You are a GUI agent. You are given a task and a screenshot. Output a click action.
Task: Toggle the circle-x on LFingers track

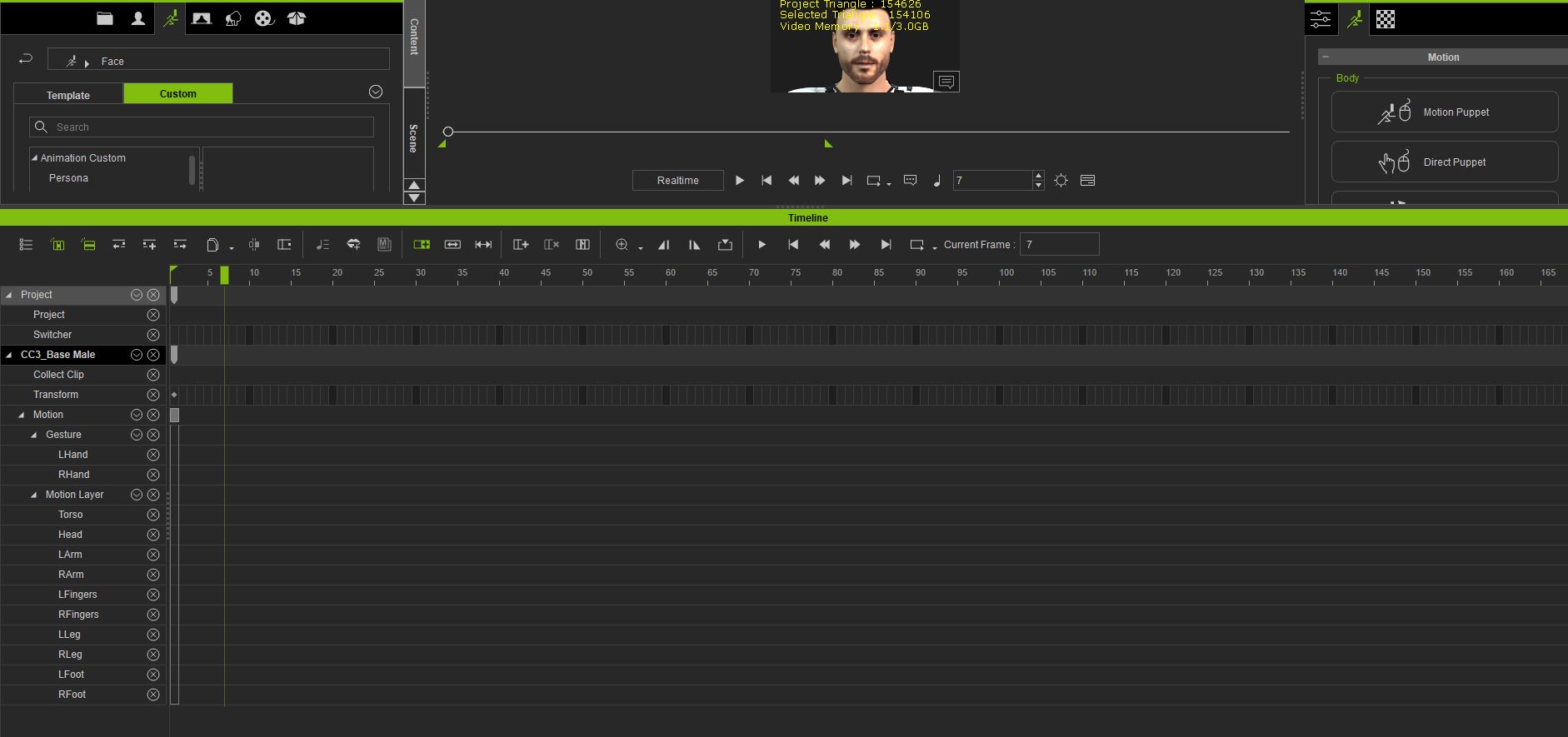pos(153,595)
